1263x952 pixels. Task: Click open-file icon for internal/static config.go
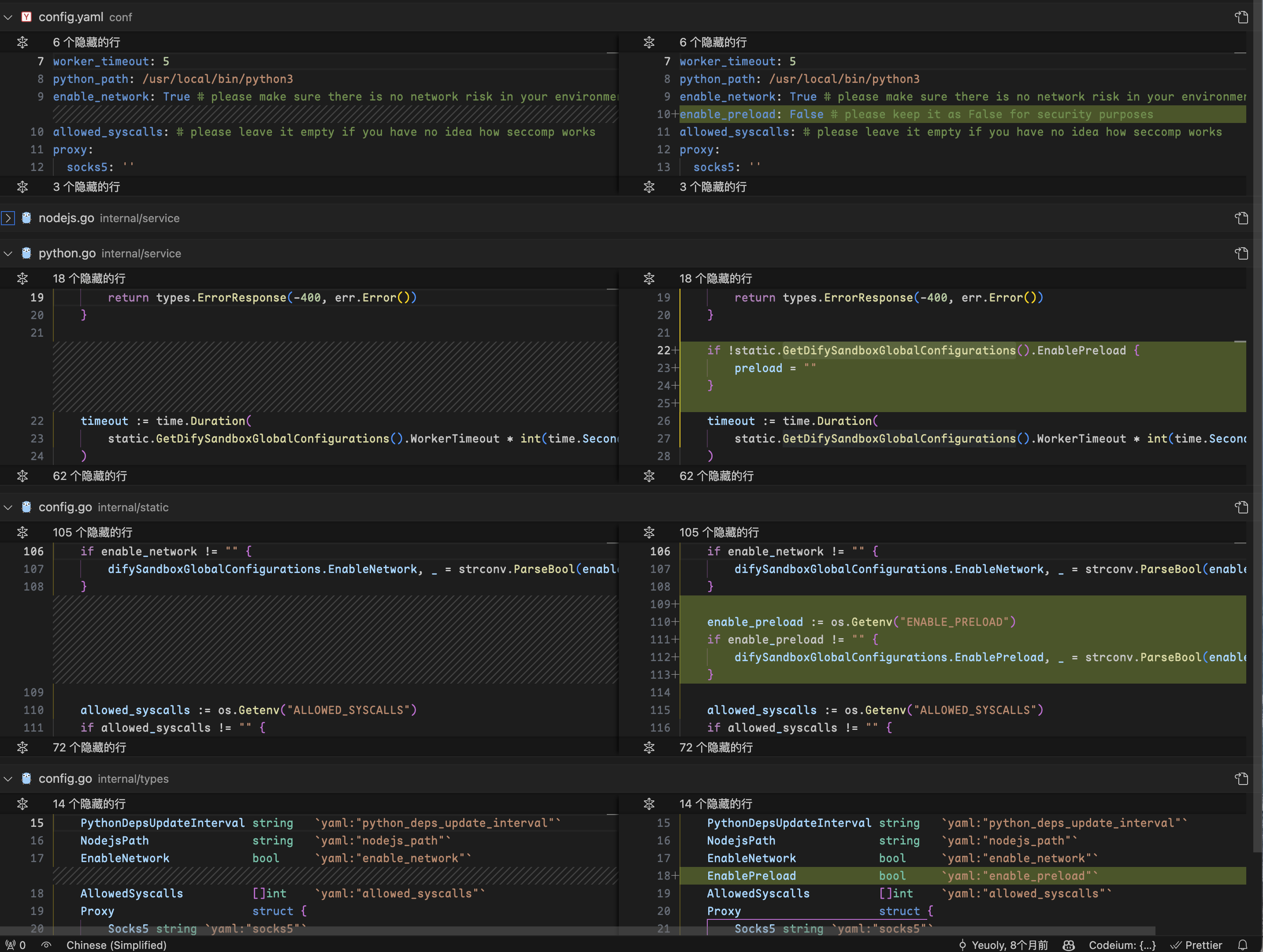[x=1241, y=507]
